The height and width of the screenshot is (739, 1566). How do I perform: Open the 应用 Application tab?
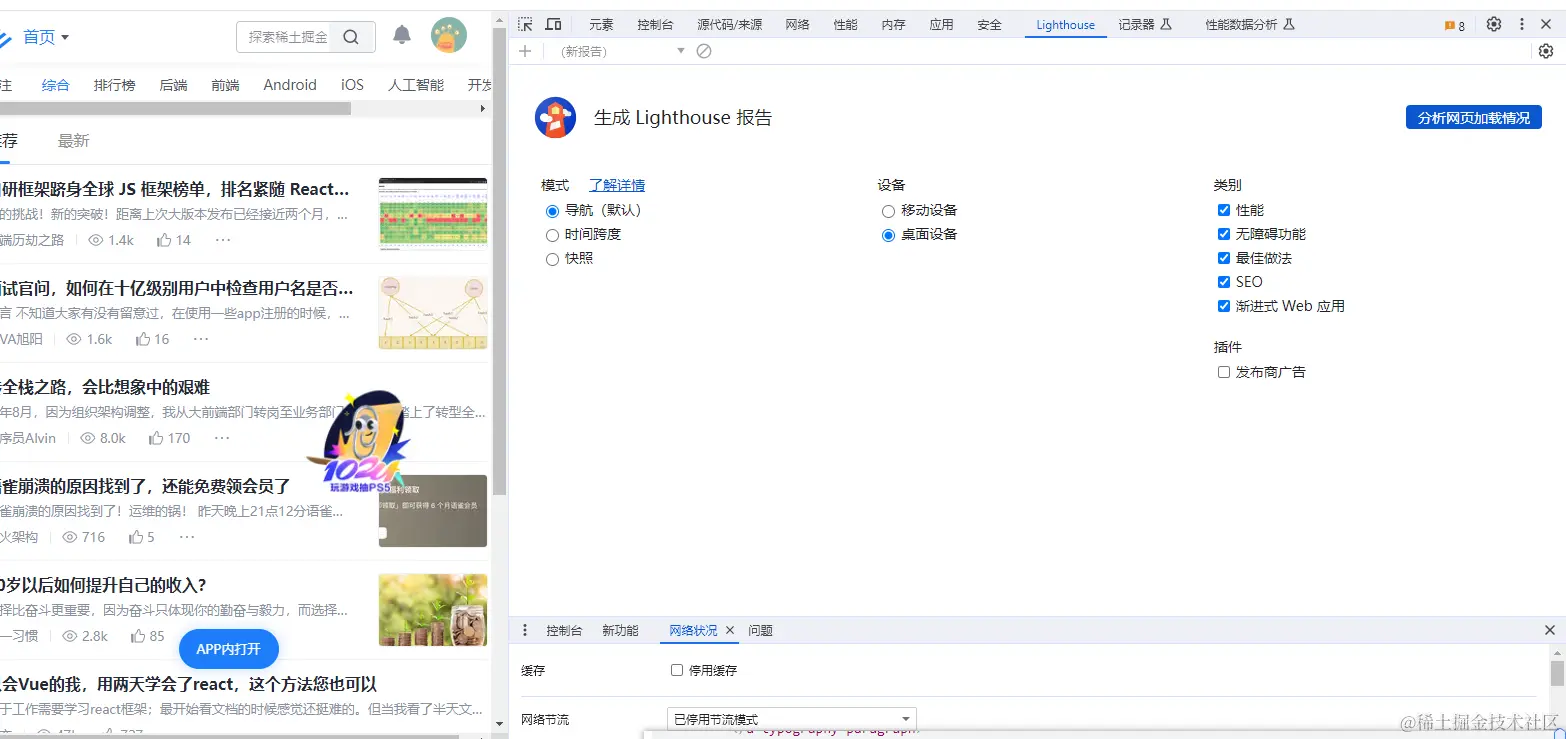click(x=941, y=25)
